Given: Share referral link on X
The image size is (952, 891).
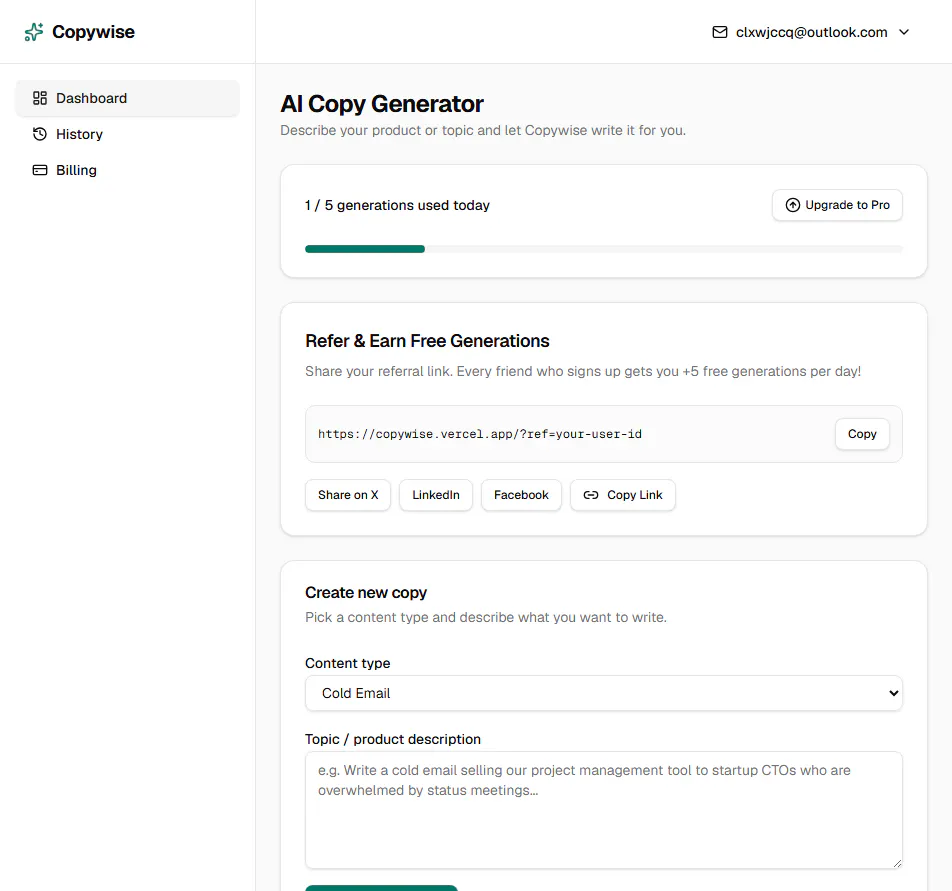Looking at the screenshot, I should pos(348,495).
